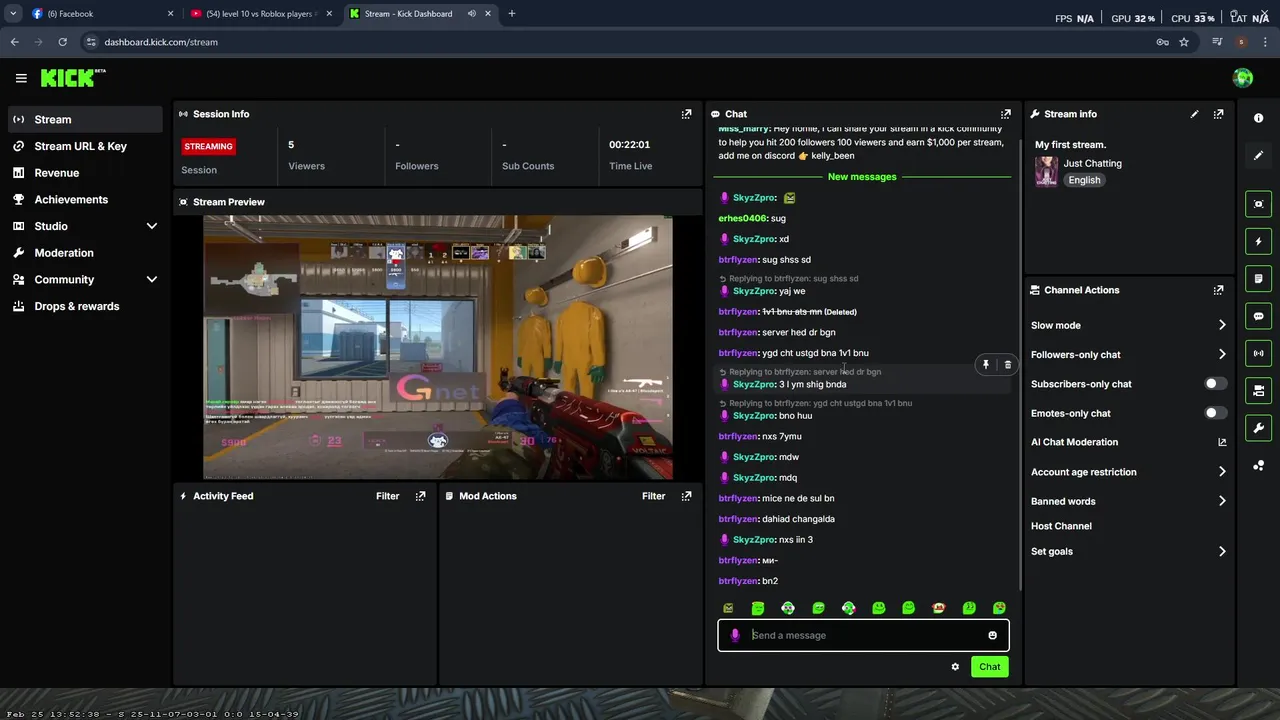Open the user profile avatar menu
This screenshot has width=1280, height=720.
point(1243,78)
